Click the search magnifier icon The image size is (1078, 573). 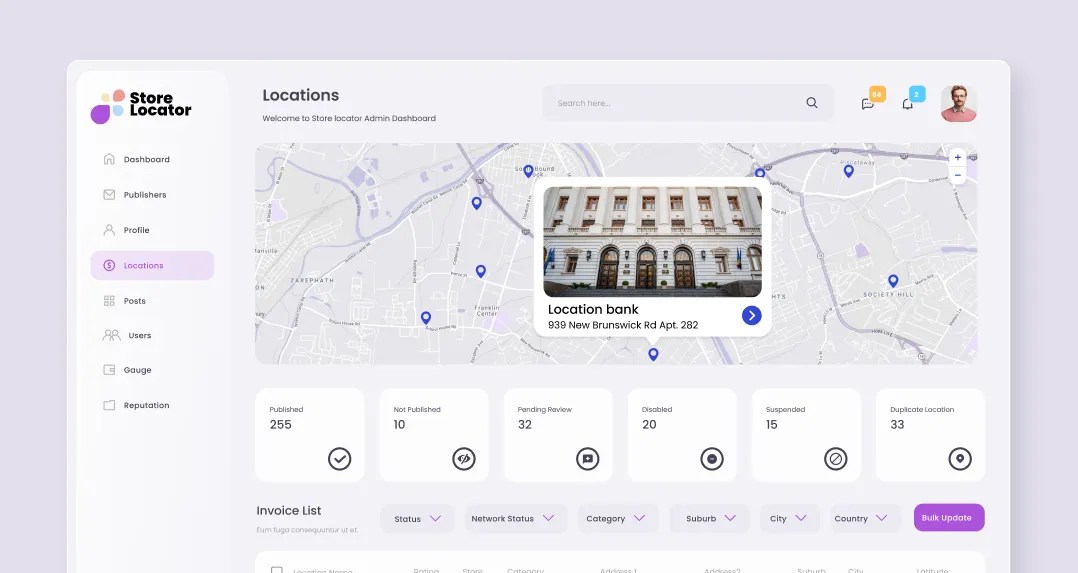pyautogui.click(x=812, y=102)
